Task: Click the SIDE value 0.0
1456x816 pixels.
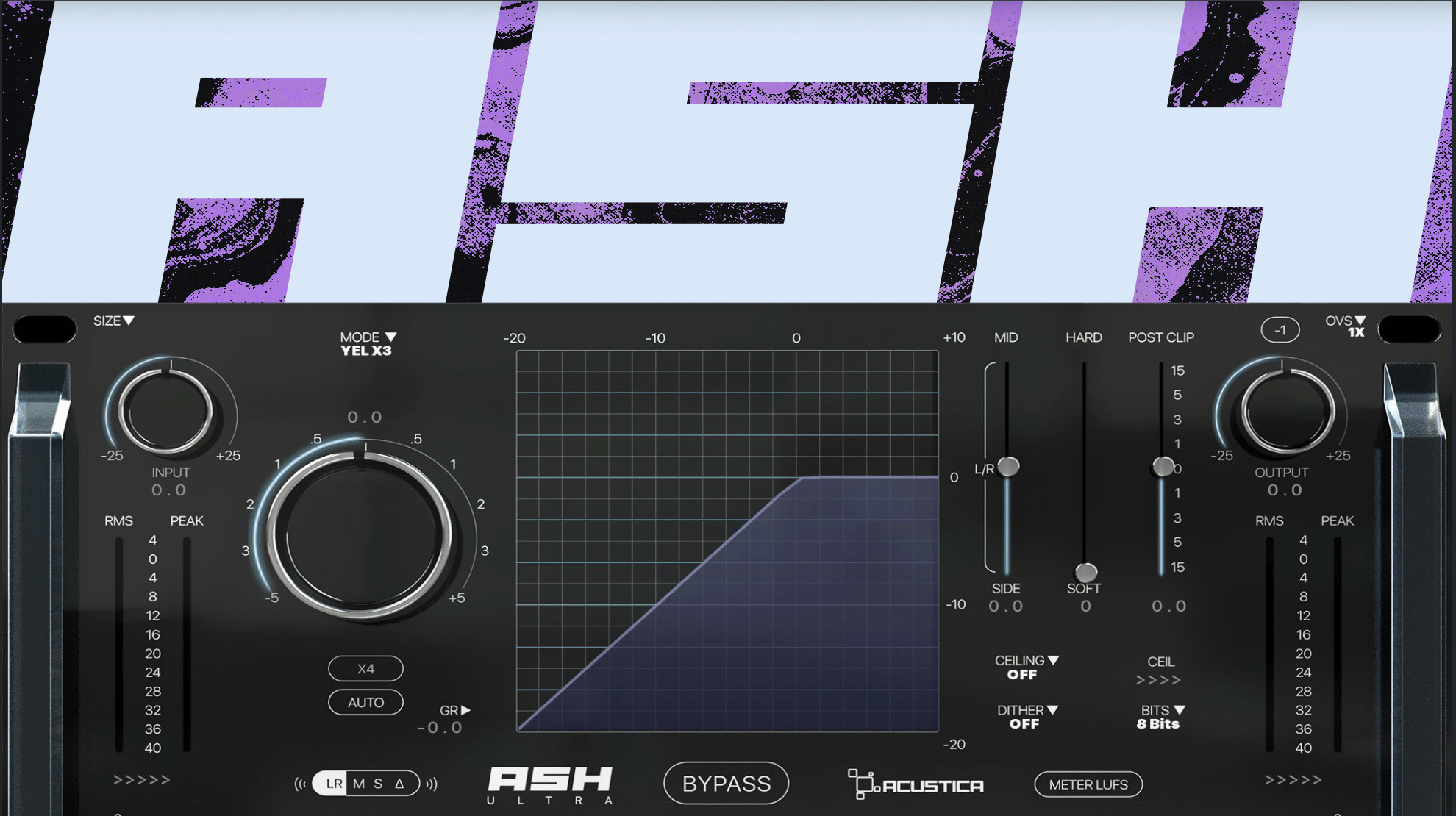Action: click(x=1006, y=606)
